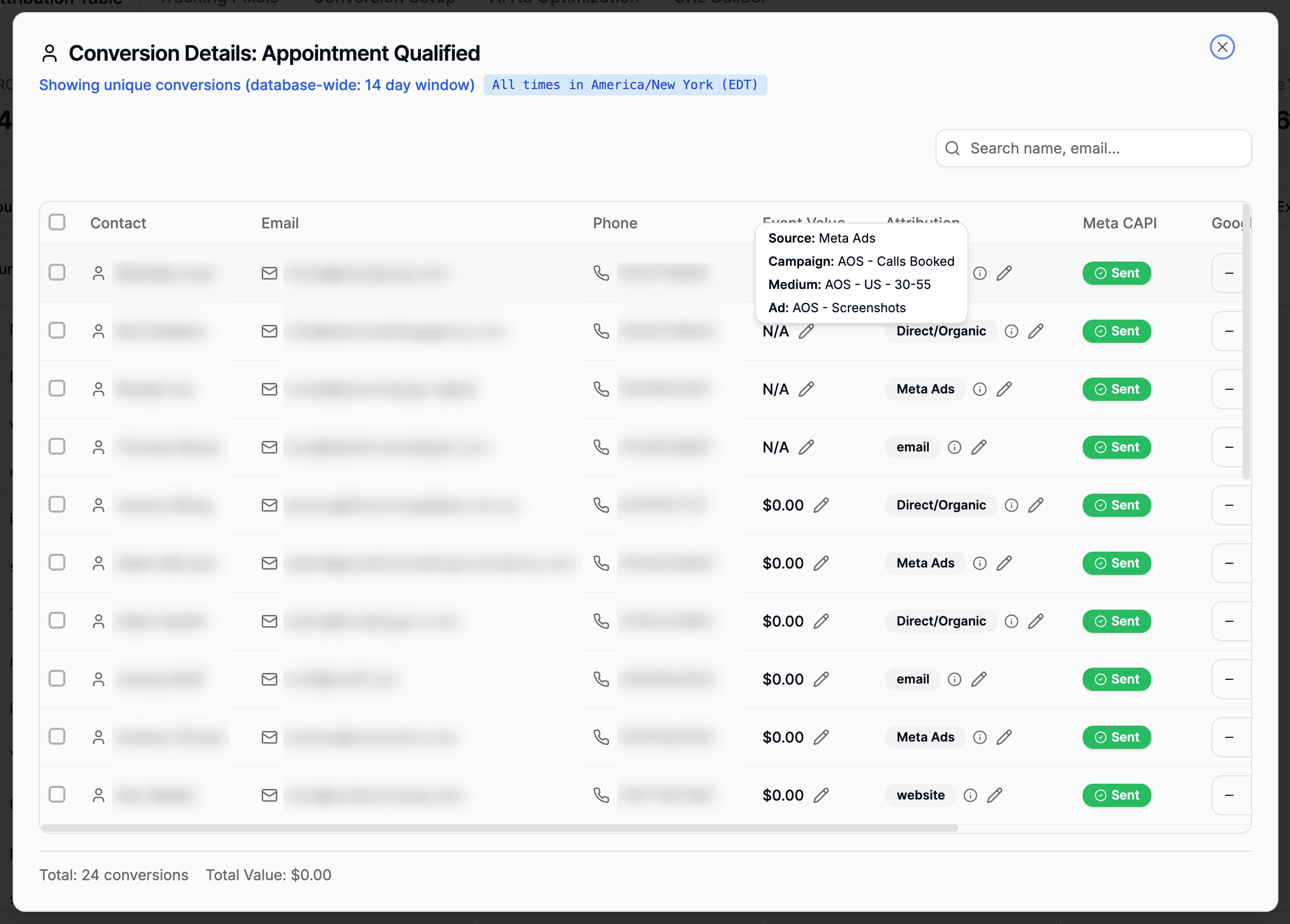The image size is (1290, 924).
Task: Toggle the select-all checkbox in table header
Action: [x=57, y=223]
